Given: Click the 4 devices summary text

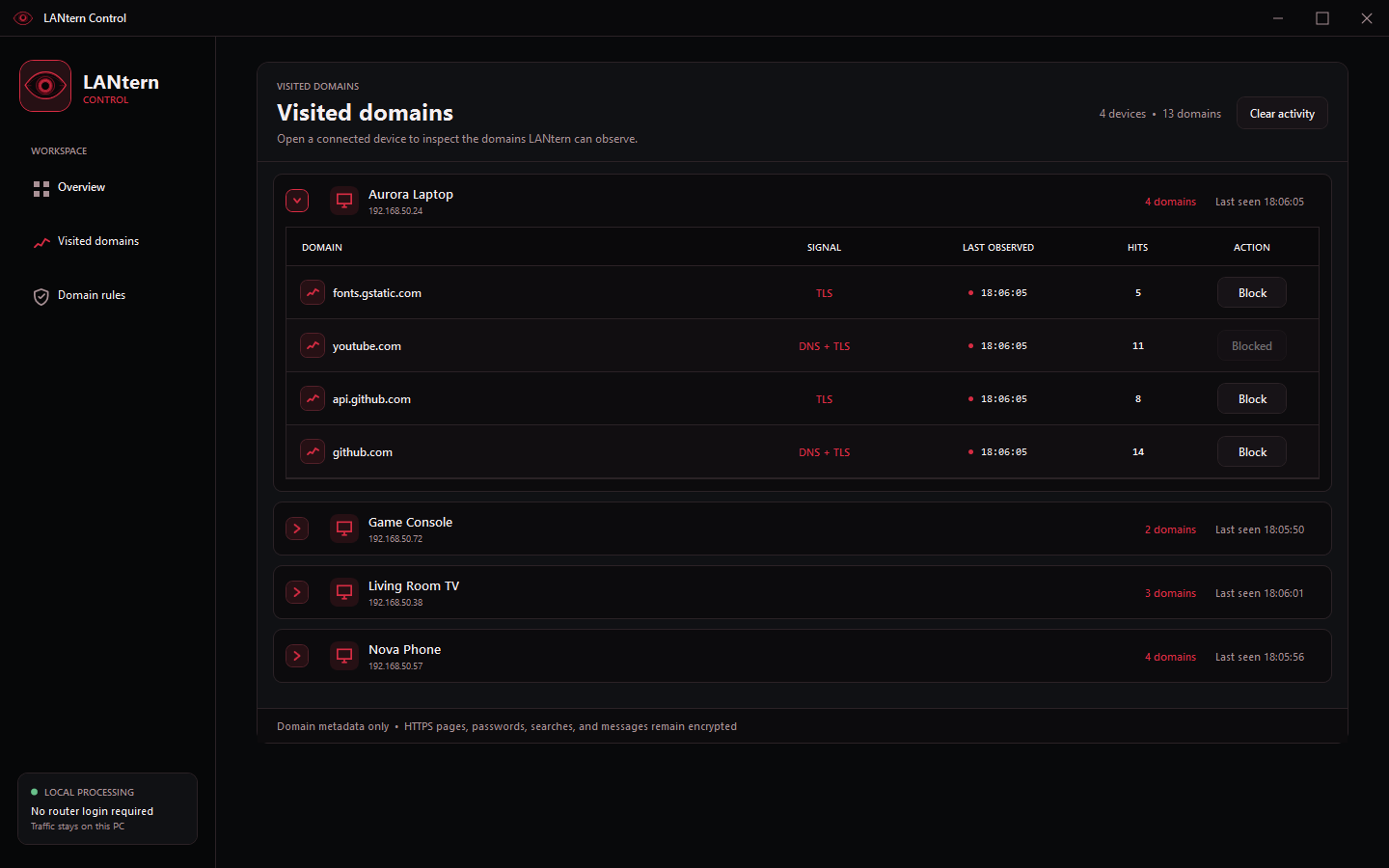Looking at the screenshot, I should coord(1123,114).
